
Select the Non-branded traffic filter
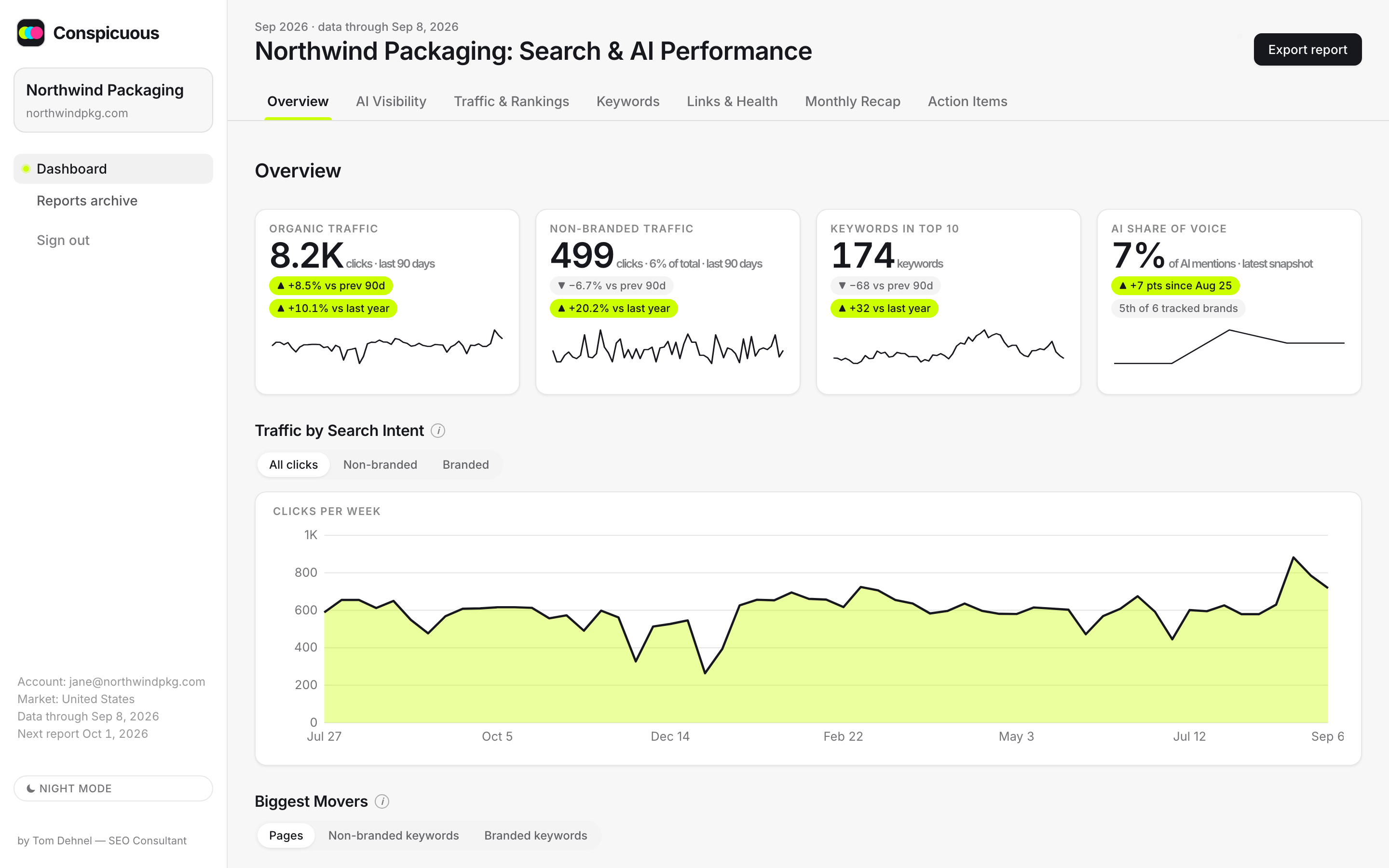click(380, 464)
